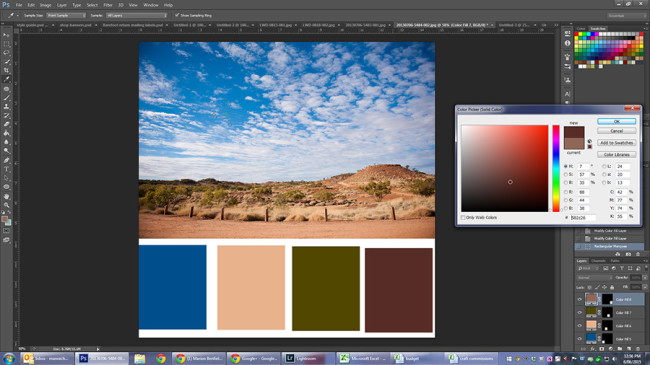This screenshot has height=365, width=650.
Task: Open the Sample All Layers dropdown
Action: point(136,15)
